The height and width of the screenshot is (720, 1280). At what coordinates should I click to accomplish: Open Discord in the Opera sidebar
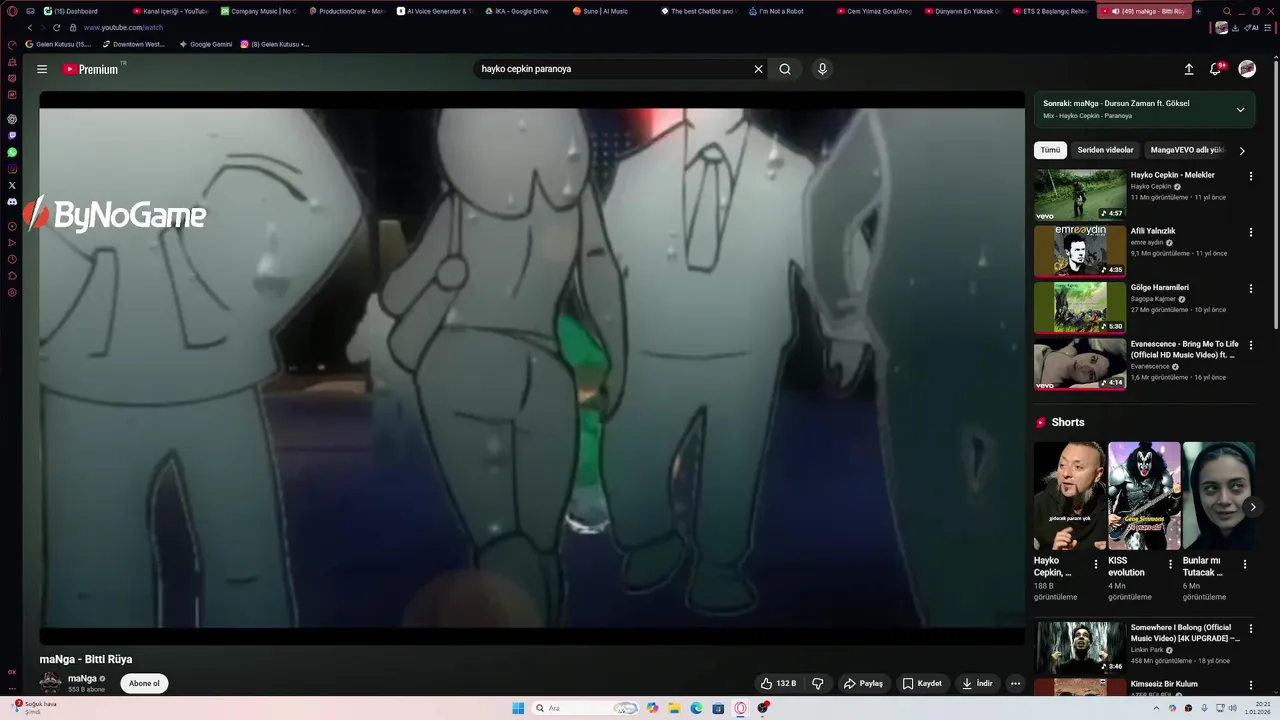click(12, 201)
